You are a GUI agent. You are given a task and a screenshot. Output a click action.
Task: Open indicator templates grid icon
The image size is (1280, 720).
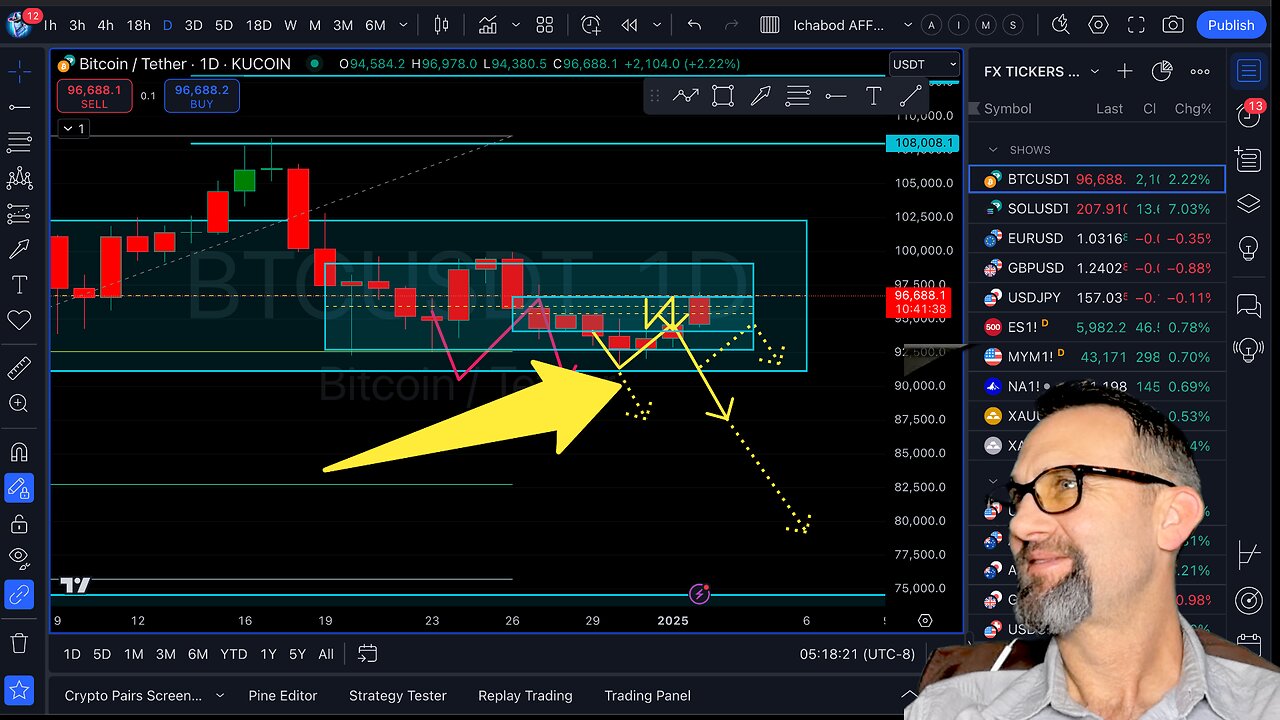click(545, 25)
